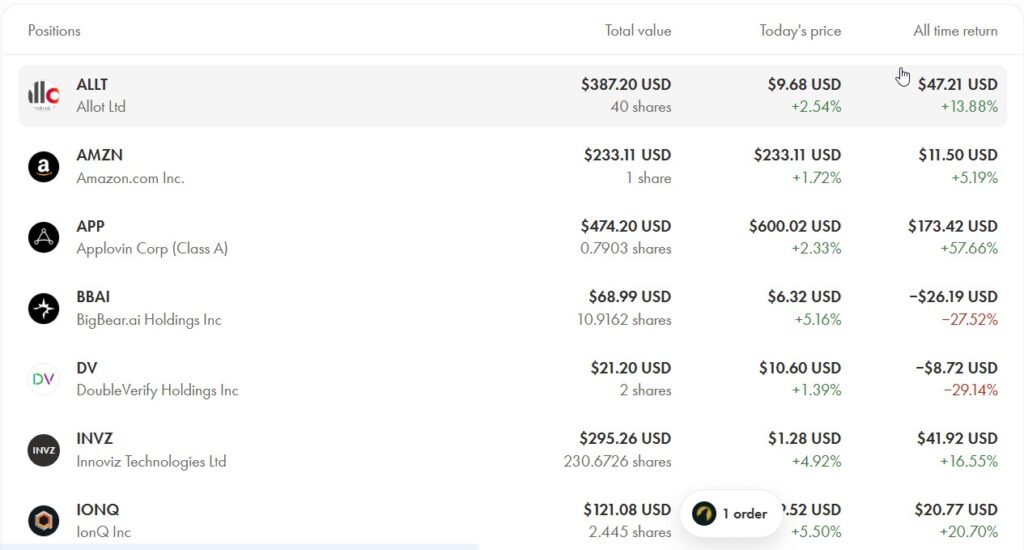Select the INVZ 230.6726 shares text
Image resolution: width=1024 pixels, height=550 pixels.
617,461
